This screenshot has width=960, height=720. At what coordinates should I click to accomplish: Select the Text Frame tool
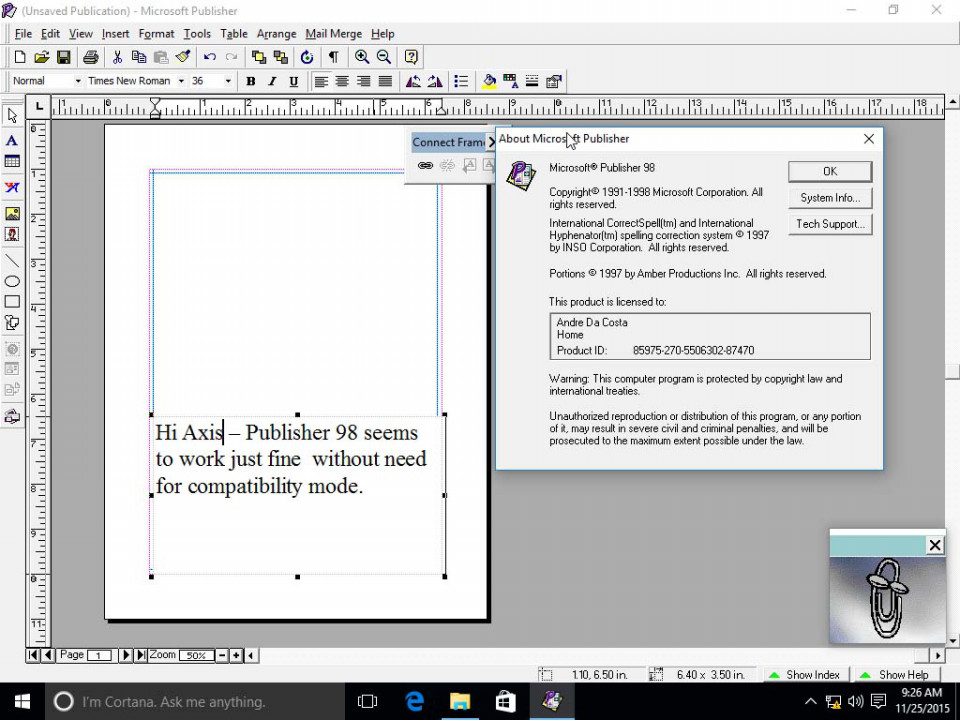12,140
